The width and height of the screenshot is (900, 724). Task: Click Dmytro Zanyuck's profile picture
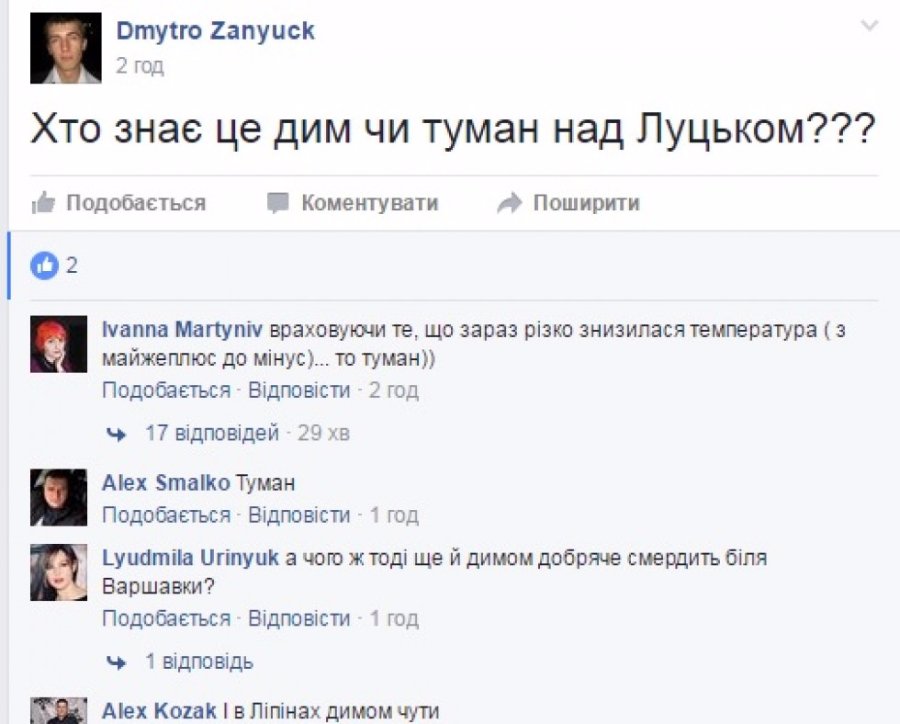(65, 48)
